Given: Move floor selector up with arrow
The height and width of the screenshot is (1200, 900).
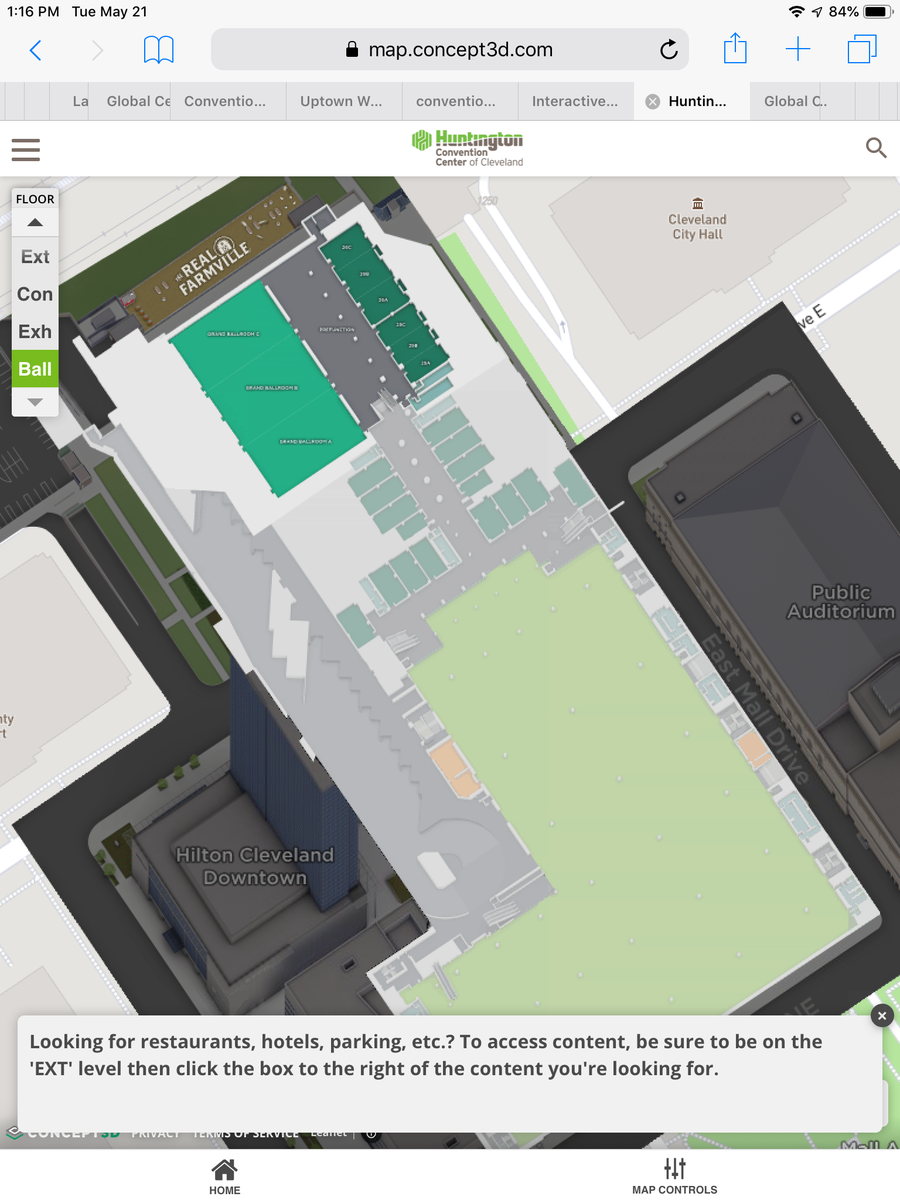Looking at the screenshot, I should pyautogui.click(x=35, y=222).
